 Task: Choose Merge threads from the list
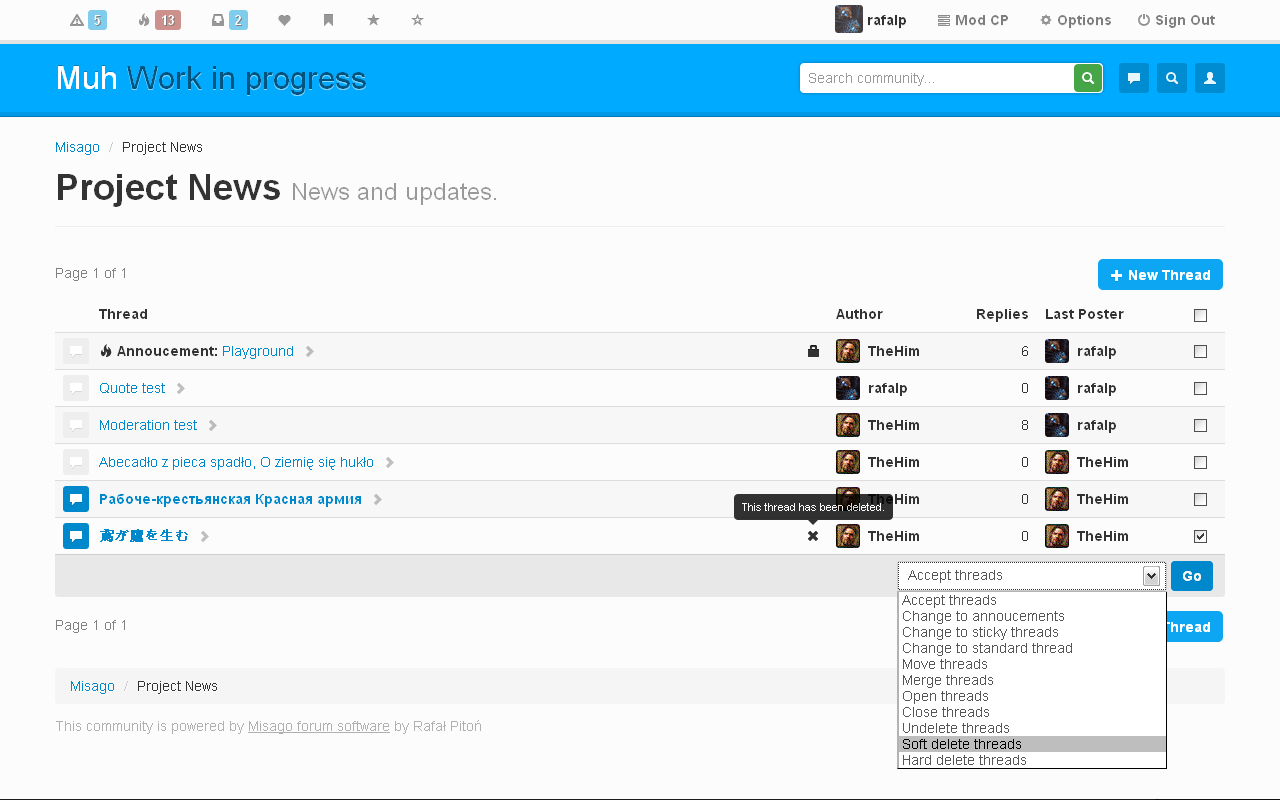[948, 680]
